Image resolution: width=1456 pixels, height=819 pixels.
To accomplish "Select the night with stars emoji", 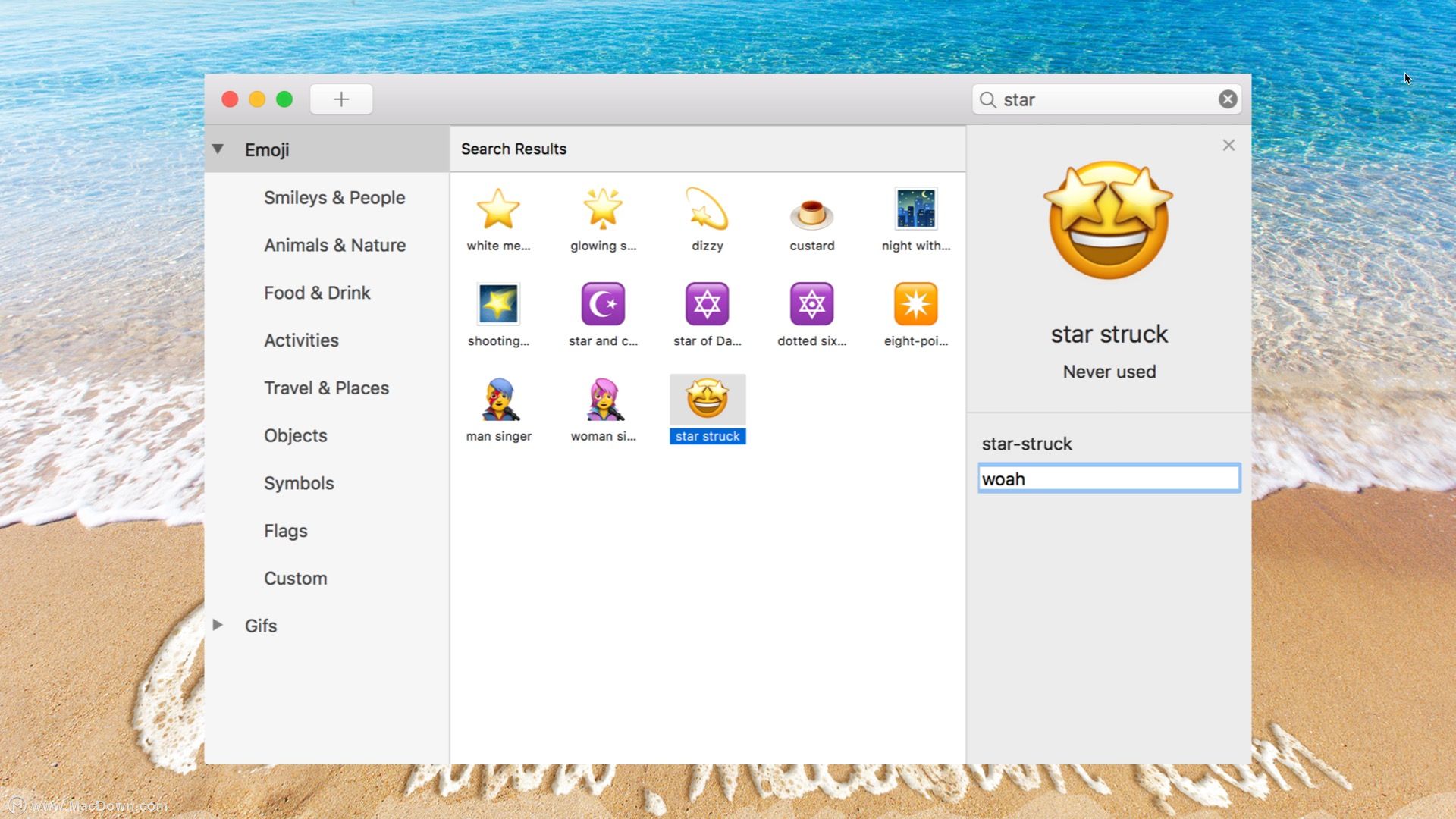I will click(x=915, y=209).
